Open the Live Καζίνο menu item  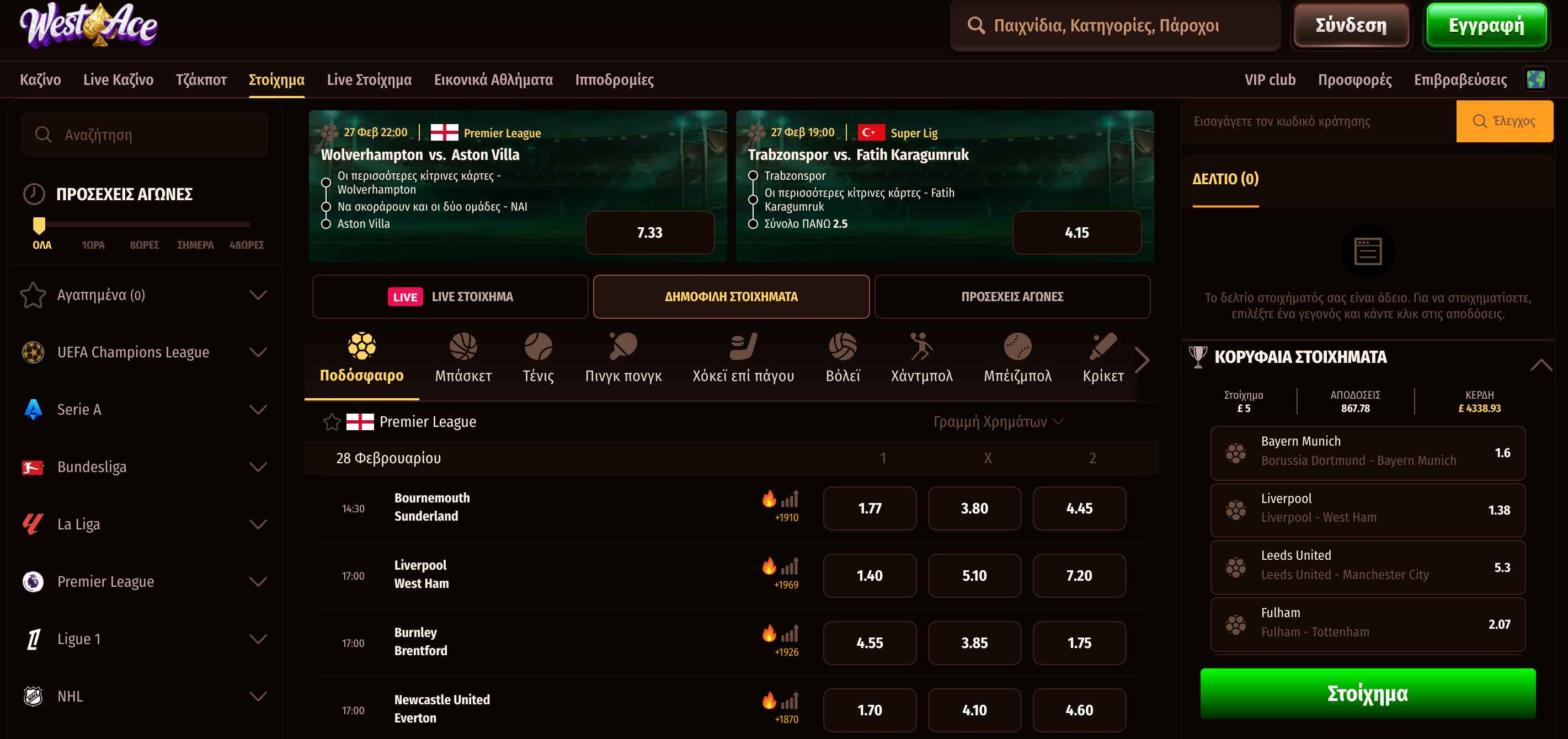click(118, 79)
